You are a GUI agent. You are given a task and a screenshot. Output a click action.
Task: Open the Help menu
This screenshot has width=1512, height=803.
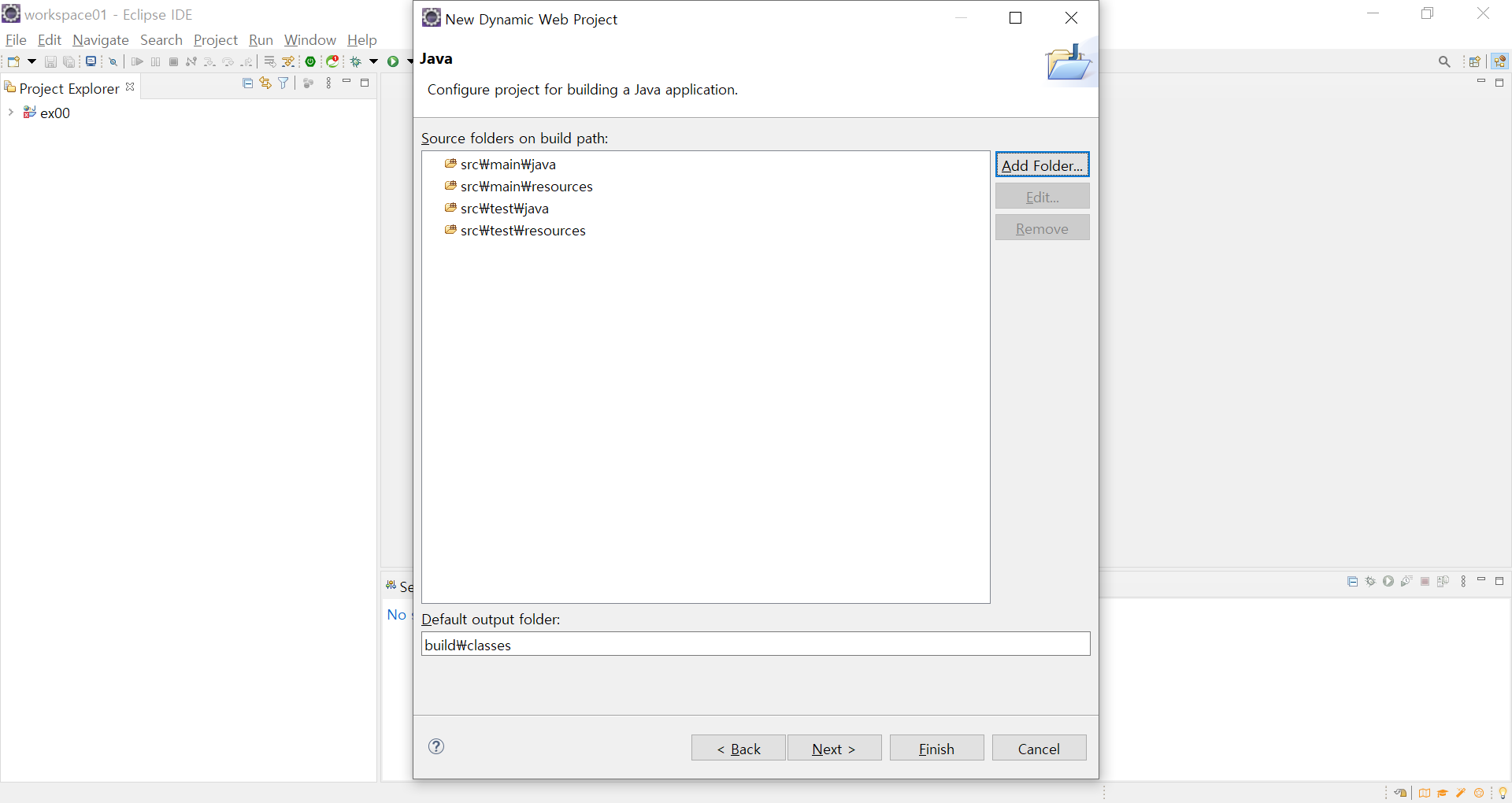pyautogui.click(x=362, y=40)
